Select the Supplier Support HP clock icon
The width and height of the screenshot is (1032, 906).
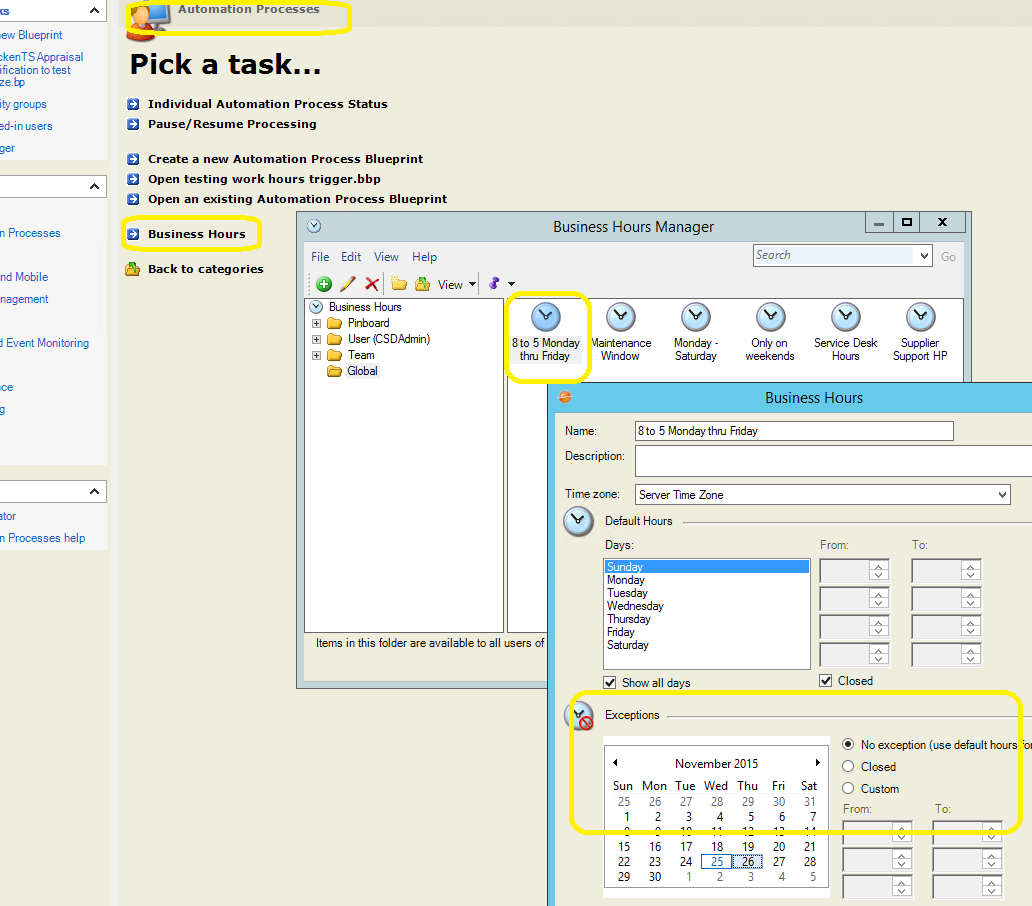pos(920,318)
